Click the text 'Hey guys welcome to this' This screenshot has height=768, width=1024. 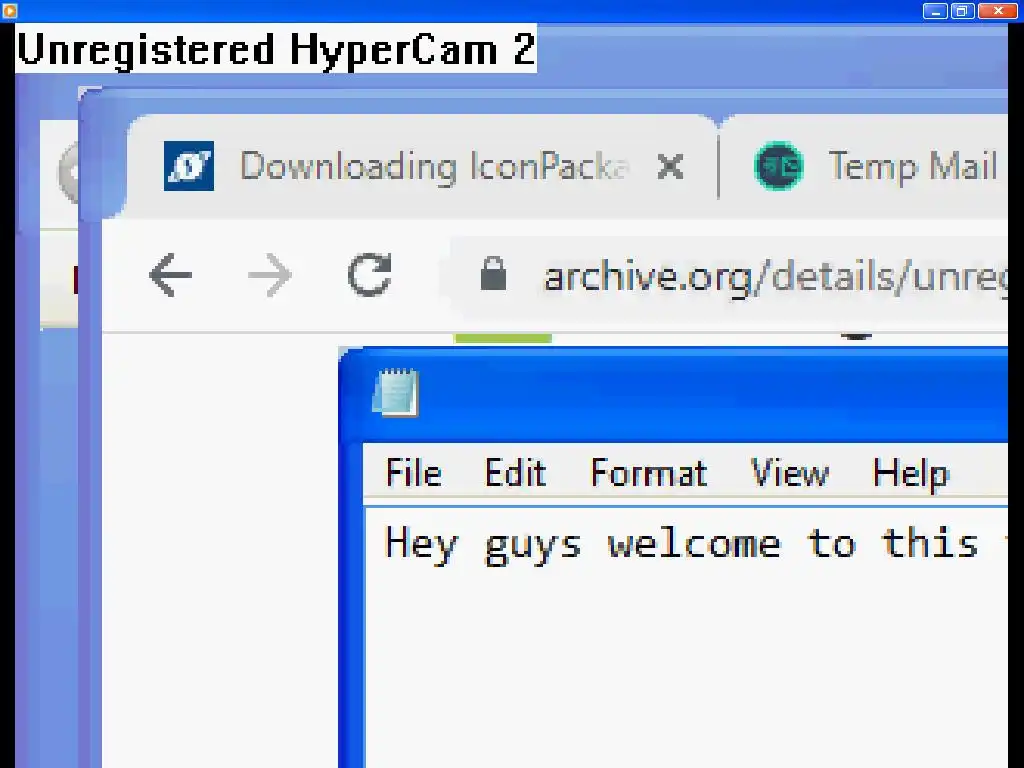pyautogui.click(x=681, y=544)
